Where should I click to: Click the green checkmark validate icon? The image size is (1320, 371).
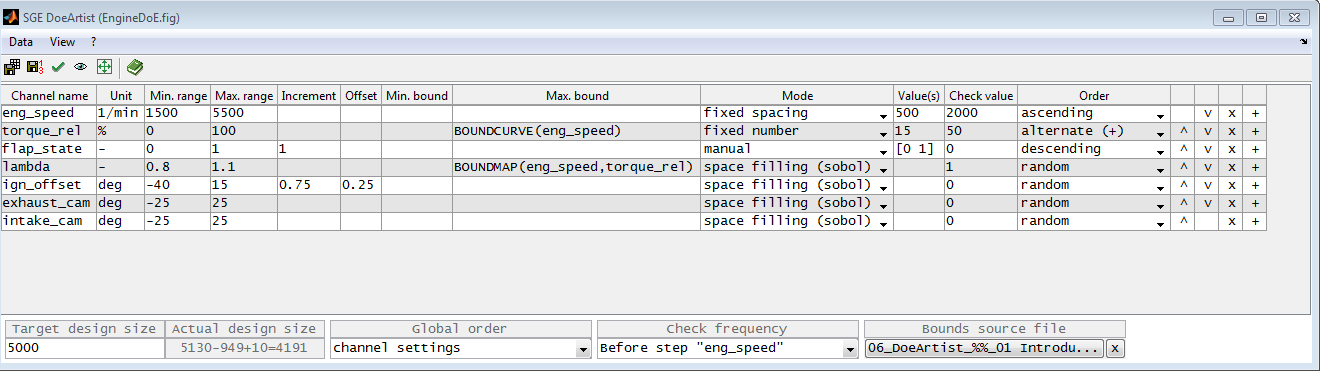[x=58, y=67]
